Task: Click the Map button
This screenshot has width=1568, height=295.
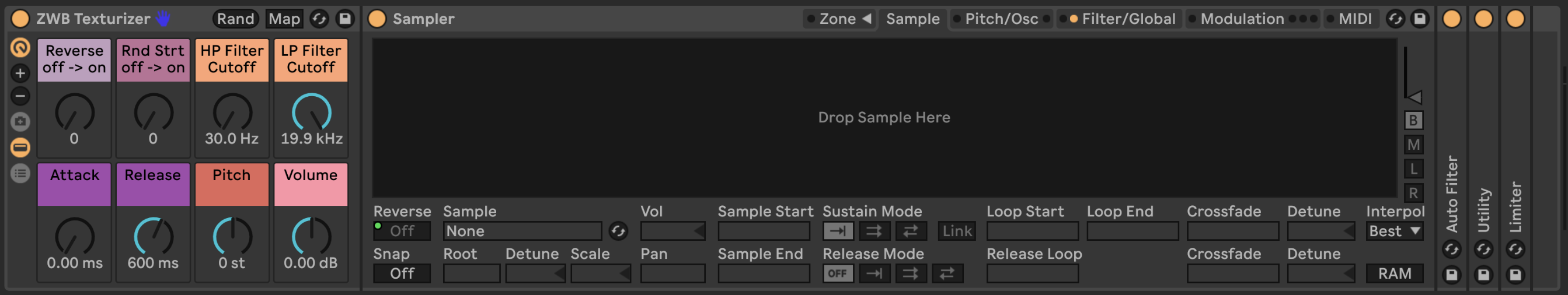Action: point(284,19)
